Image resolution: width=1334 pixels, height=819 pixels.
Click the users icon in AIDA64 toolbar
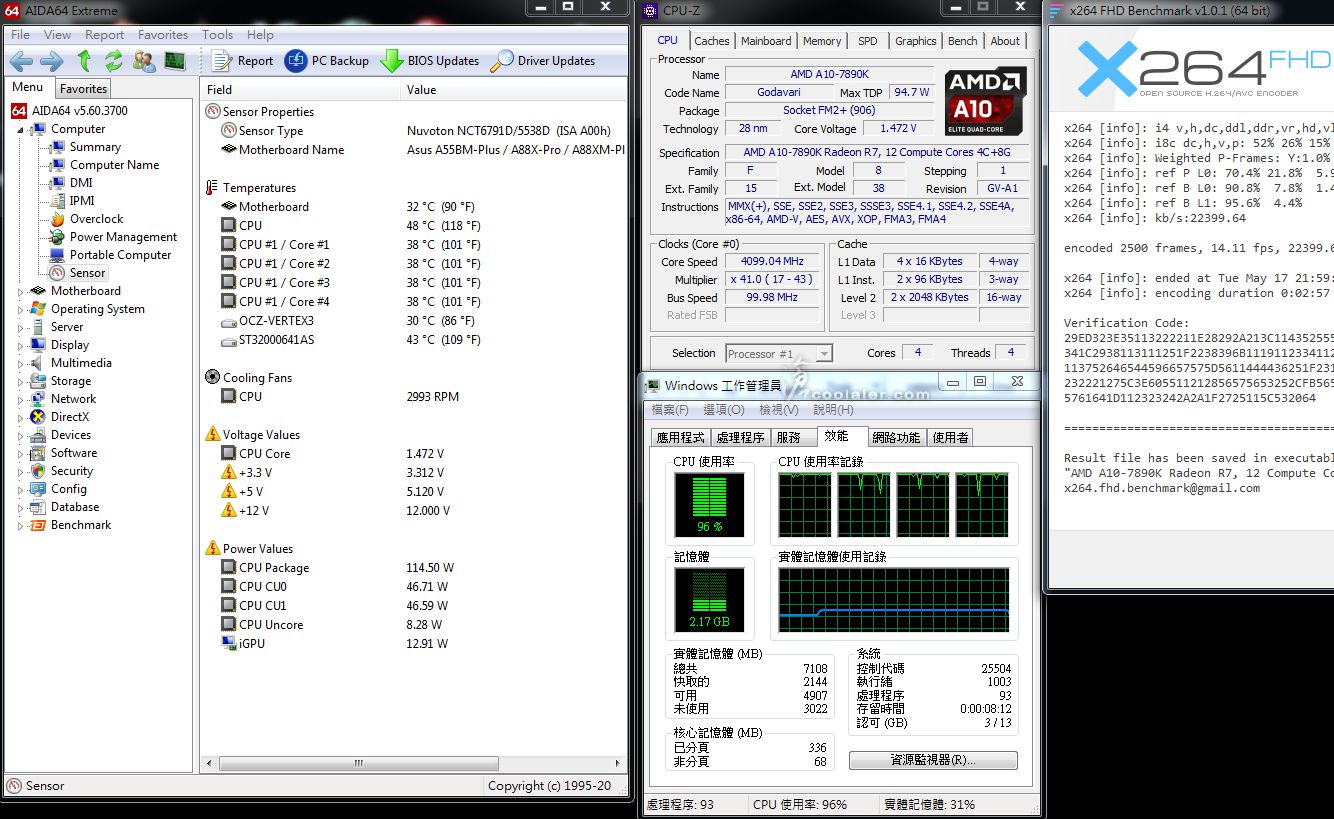click(x=144, y=61)
